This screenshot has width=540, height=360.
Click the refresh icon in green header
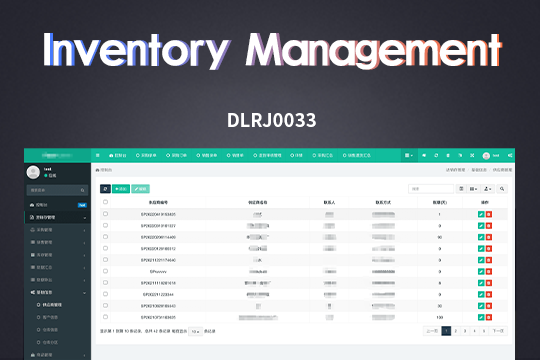point(436,155)
